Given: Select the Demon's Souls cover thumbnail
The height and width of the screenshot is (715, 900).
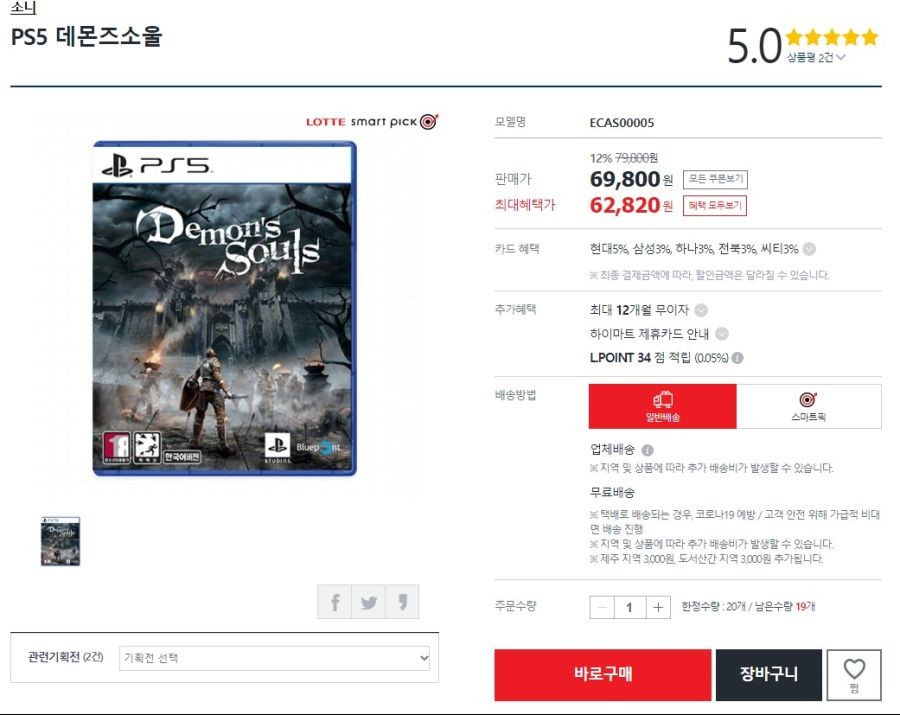Looking at the screenshot, I should click(x=60, y=541).
